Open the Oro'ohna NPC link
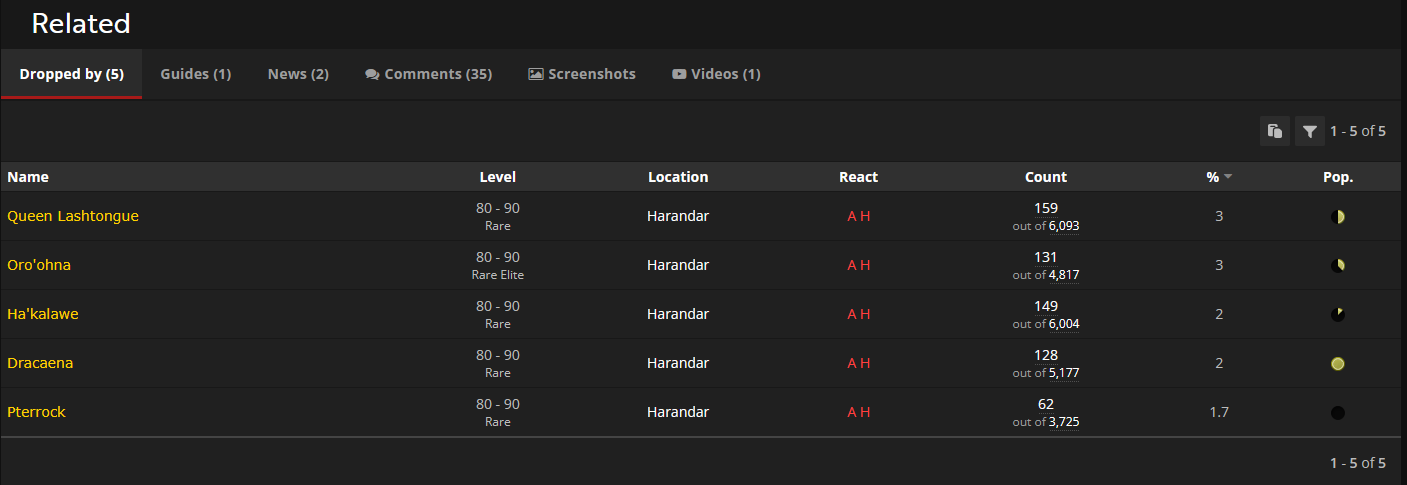The height and width of the screenshot is (485, 1407). pos(39,265)
